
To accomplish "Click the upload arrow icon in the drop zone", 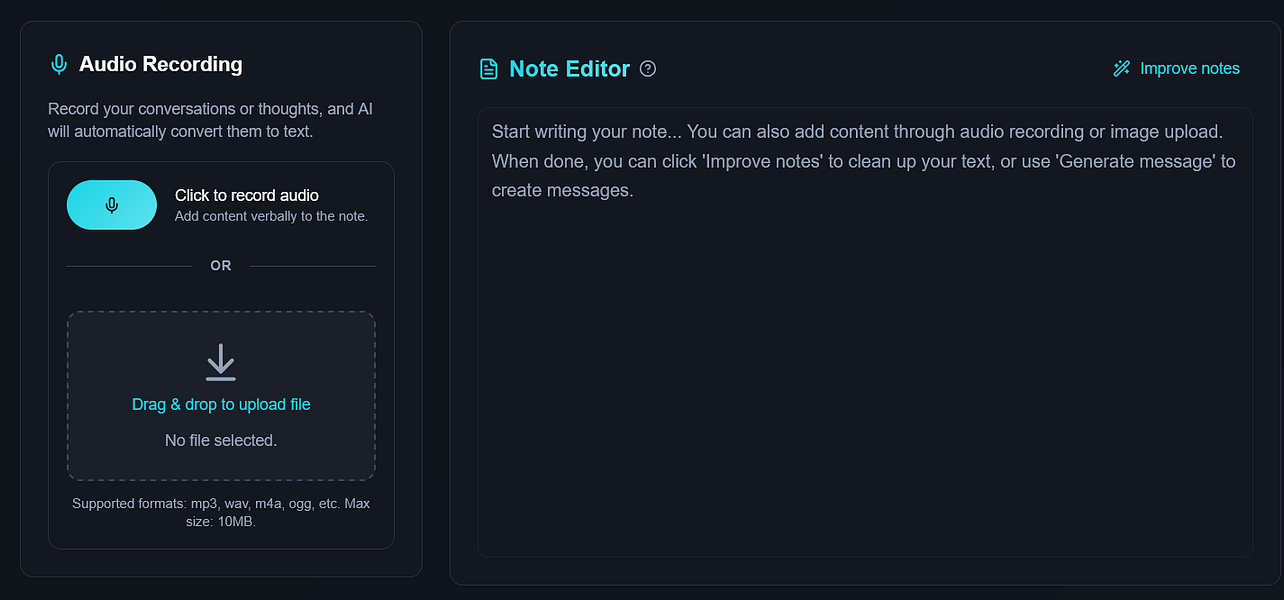I will coord(221,363).
